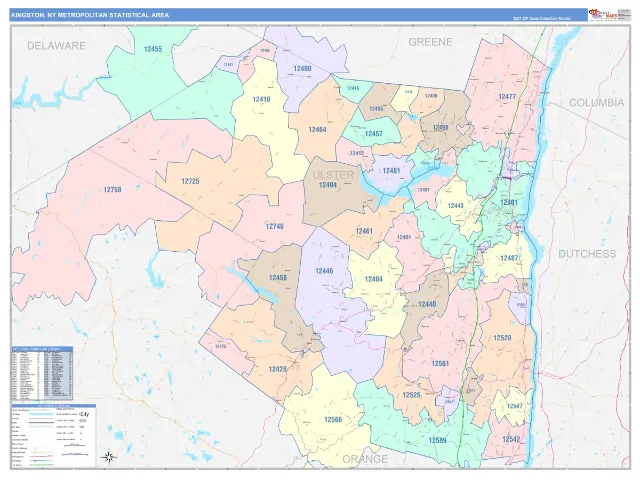This screenshot has width=640, height=480.
Task: Click ZIP code 12566 label
Action: coord(333,420)
